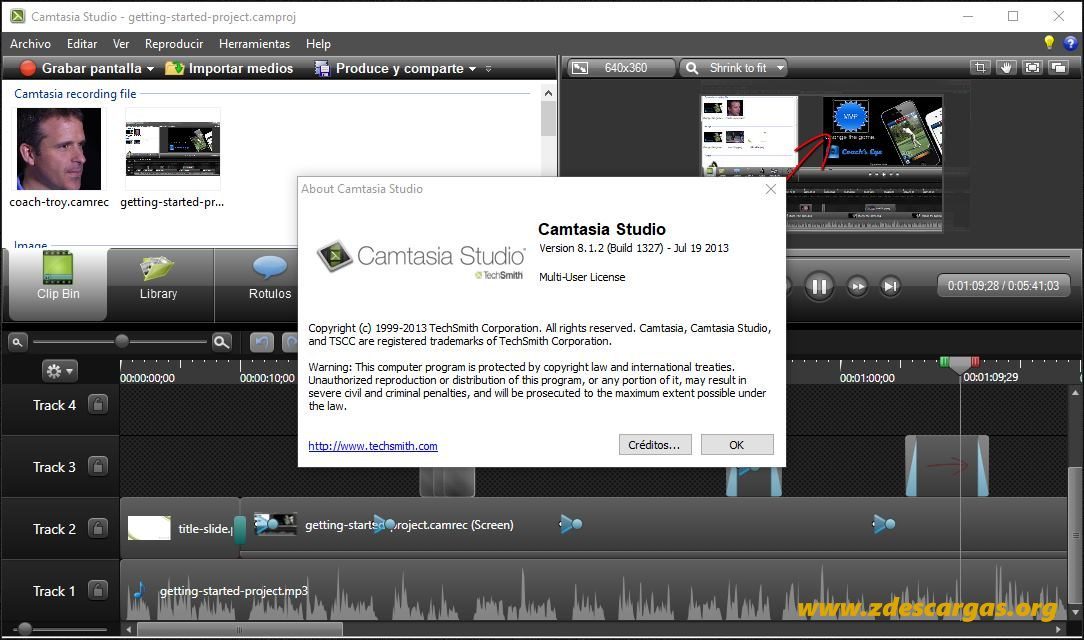The width and height of the screenshot is (1084, 640).
Task: Open the Clip Bin tab
Action: [x=58, y=284]
